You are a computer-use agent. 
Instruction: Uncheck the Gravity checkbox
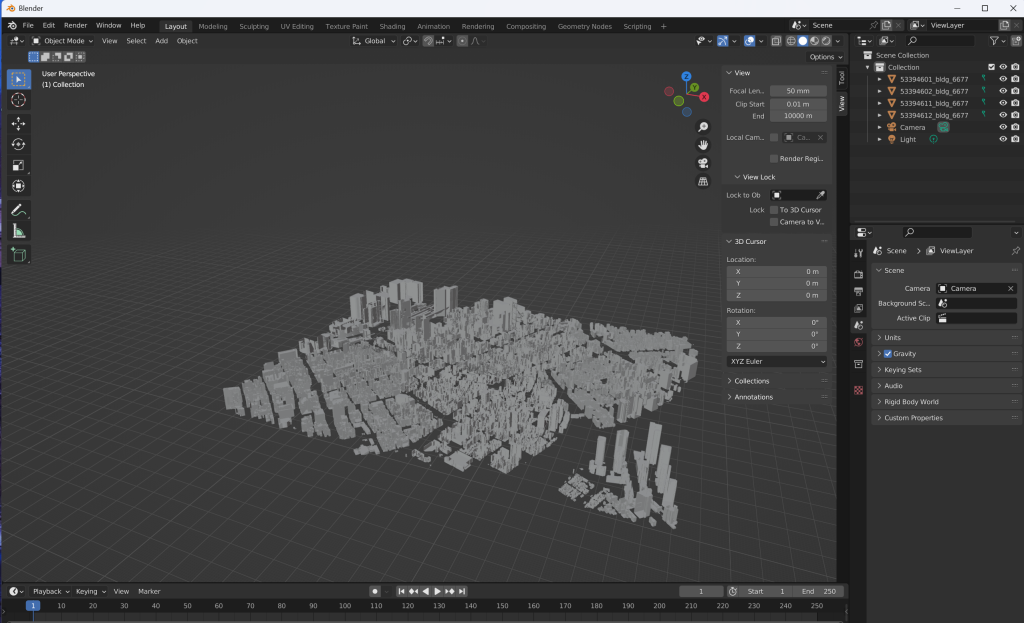[887, 354]
